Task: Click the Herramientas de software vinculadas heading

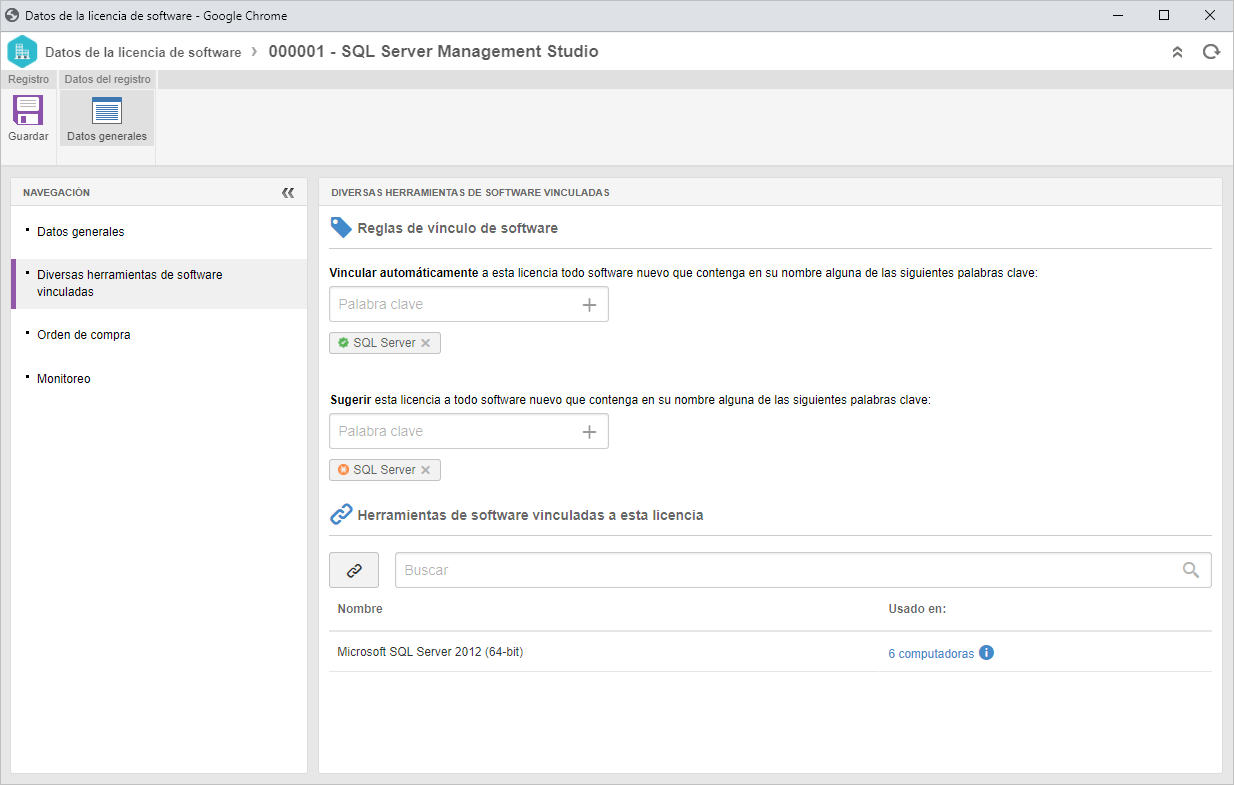Action: (530, 515)
